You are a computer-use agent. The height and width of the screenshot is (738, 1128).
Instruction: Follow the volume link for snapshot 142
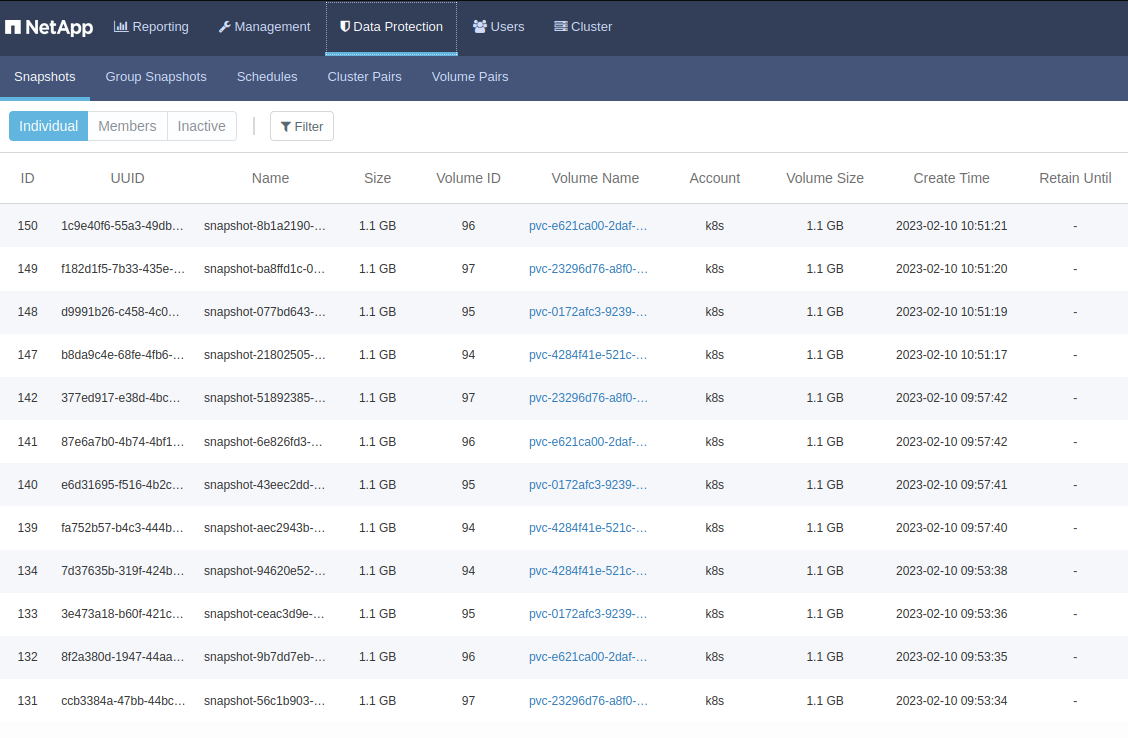point(588,398)
